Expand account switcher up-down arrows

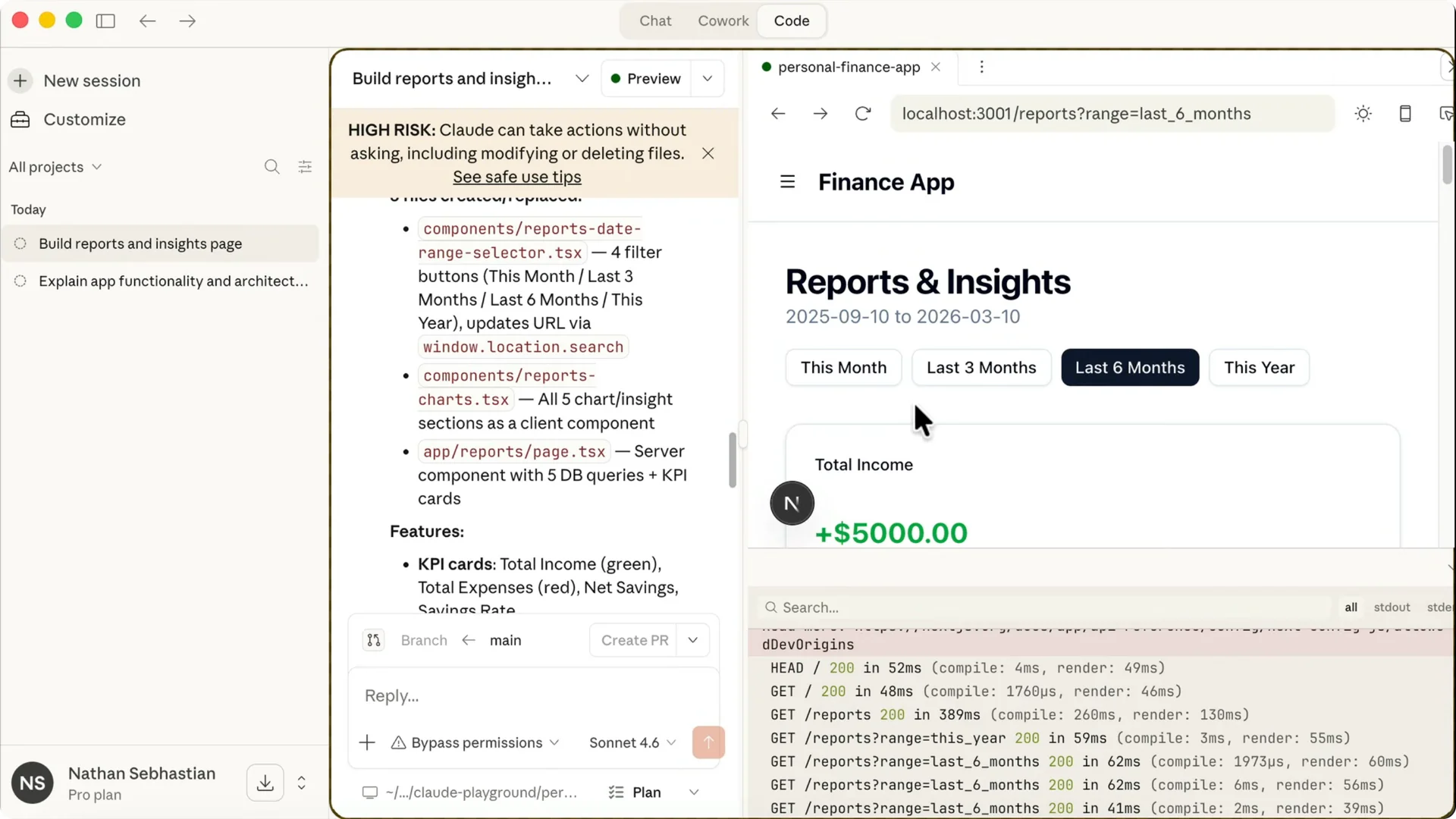click(x=301, y=783)
